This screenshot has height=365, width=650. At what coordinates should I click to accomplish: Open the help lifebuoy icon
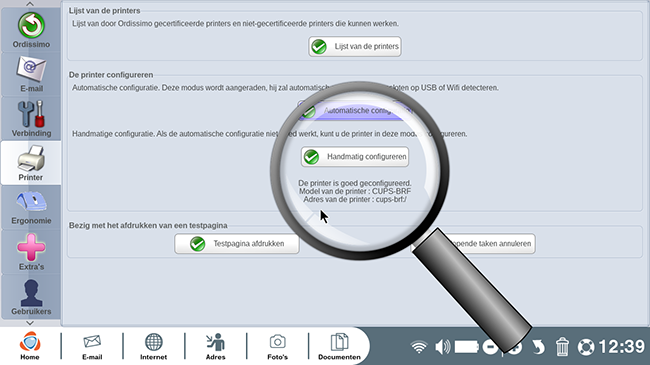(x=586, y=347)
